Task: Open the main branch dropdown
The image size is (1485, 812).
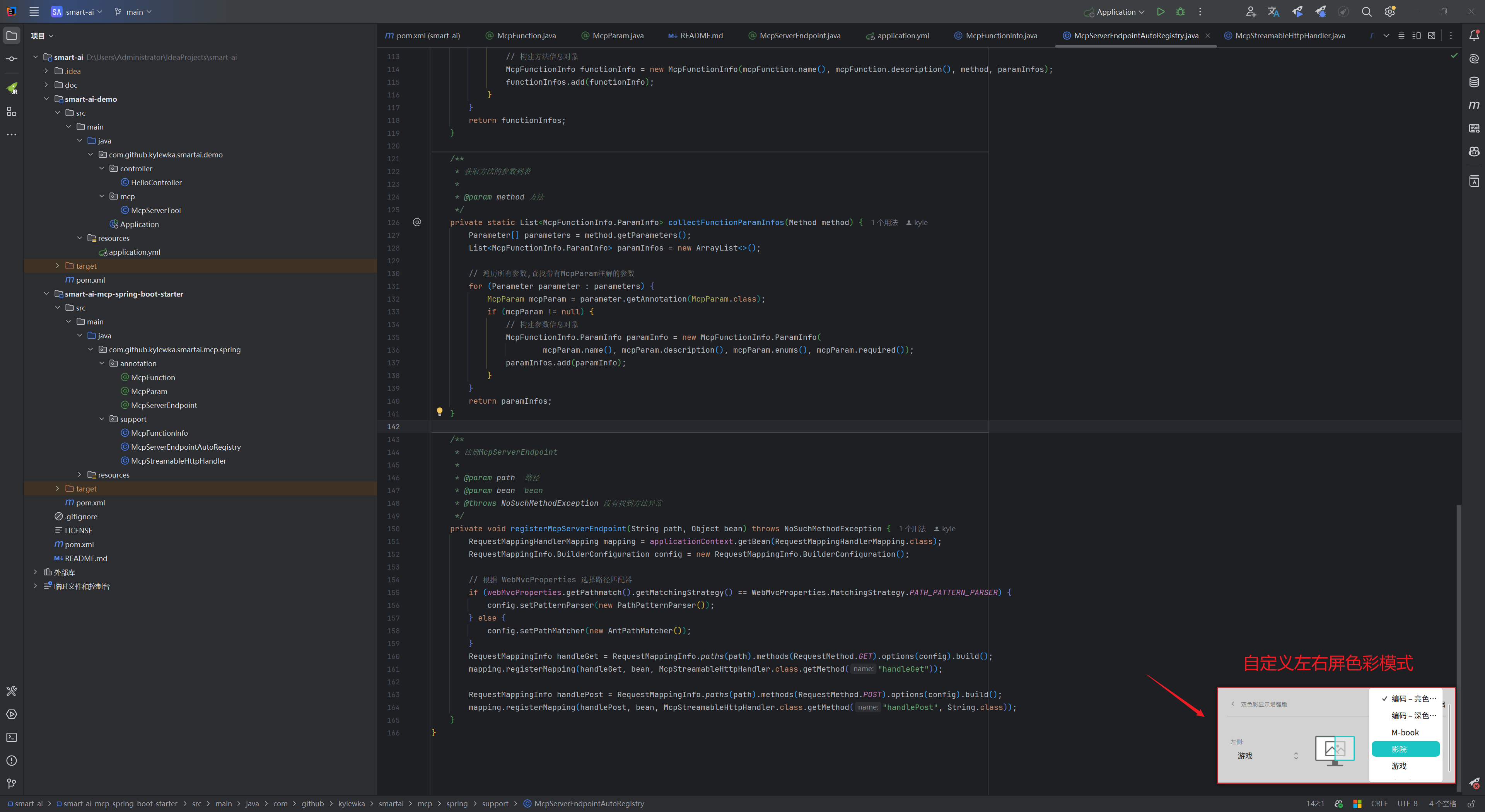Action: point(134,12)
